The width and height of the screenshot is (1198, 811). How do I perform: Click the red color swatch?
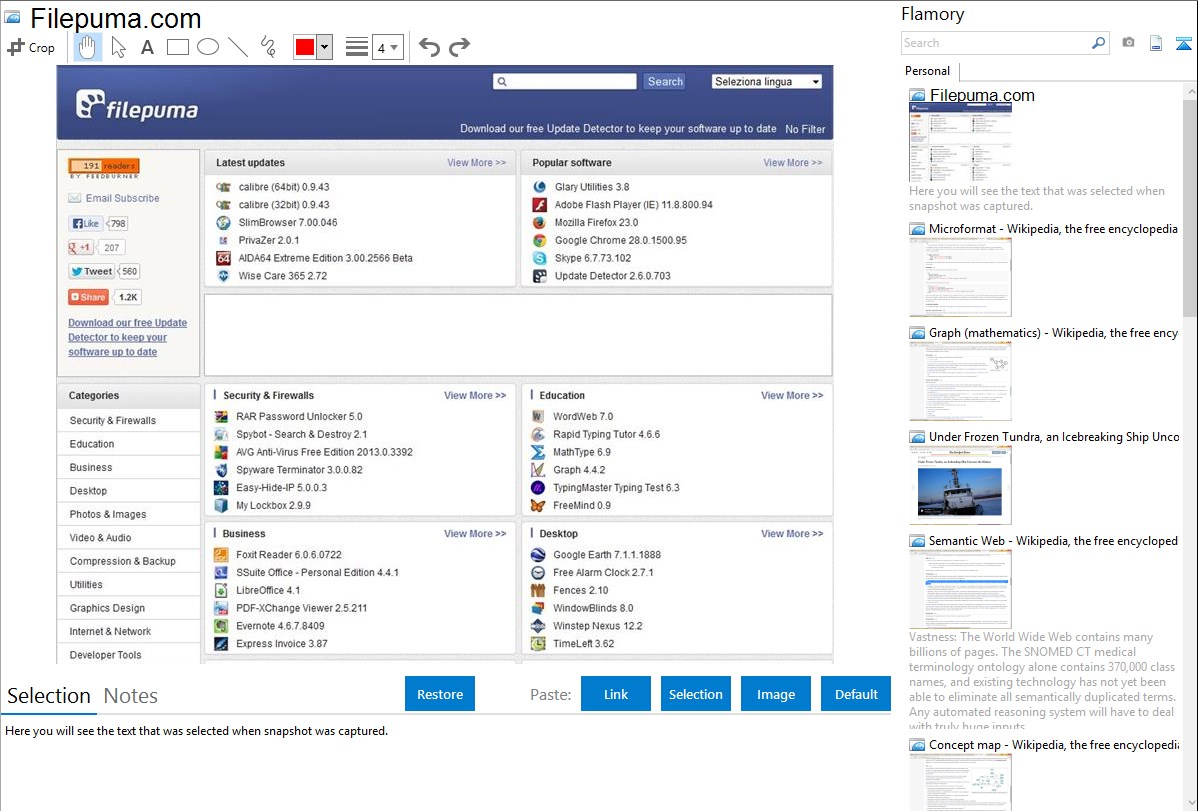305,47
